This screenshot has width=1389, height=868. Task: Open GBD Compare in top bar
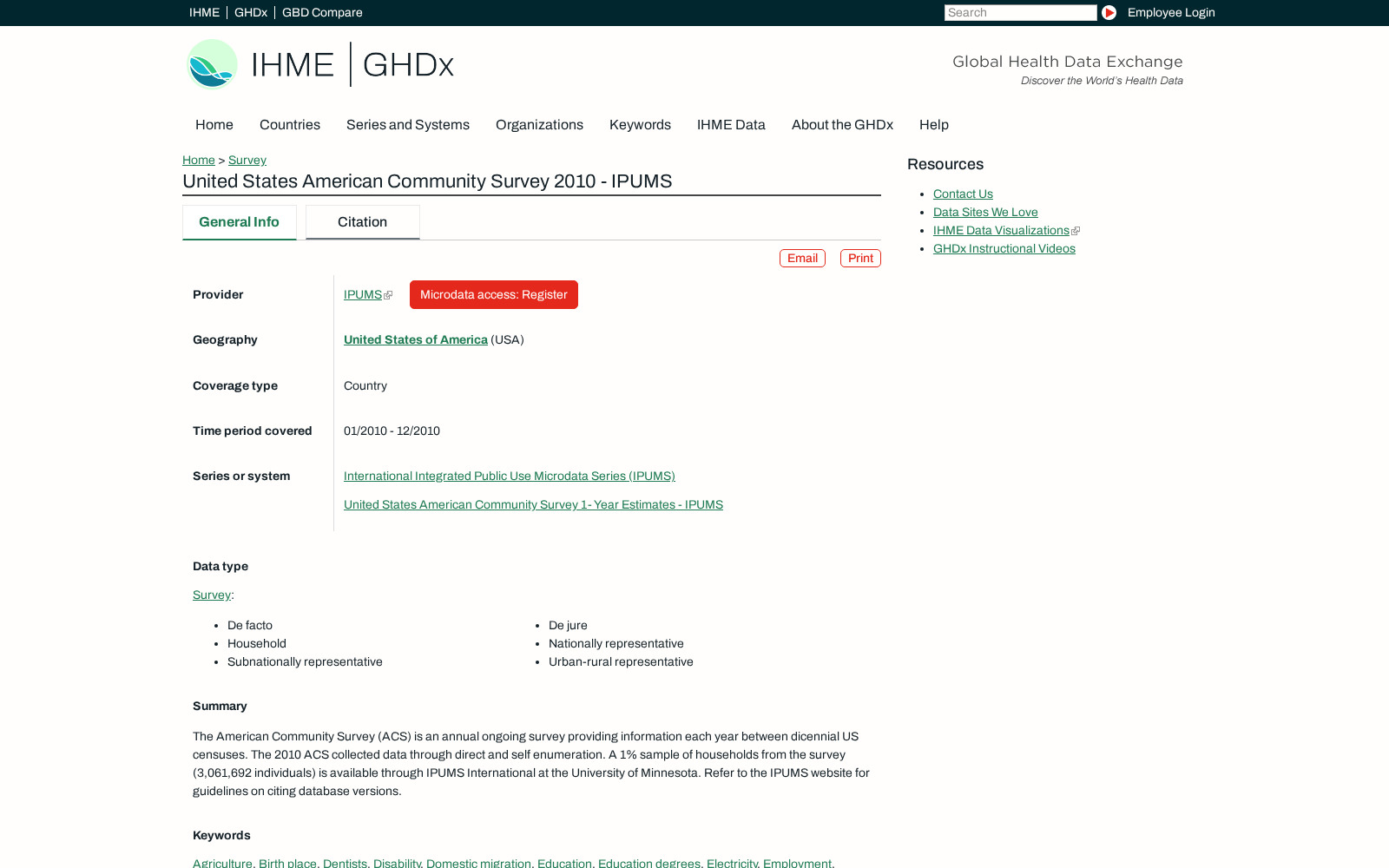322,12
